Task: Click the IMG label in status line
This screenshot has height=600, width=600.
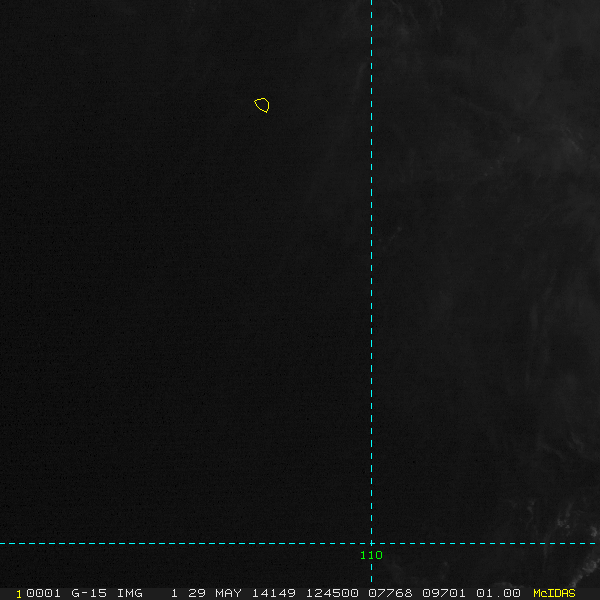Action: pyautogui.click(x=129, y=593)
